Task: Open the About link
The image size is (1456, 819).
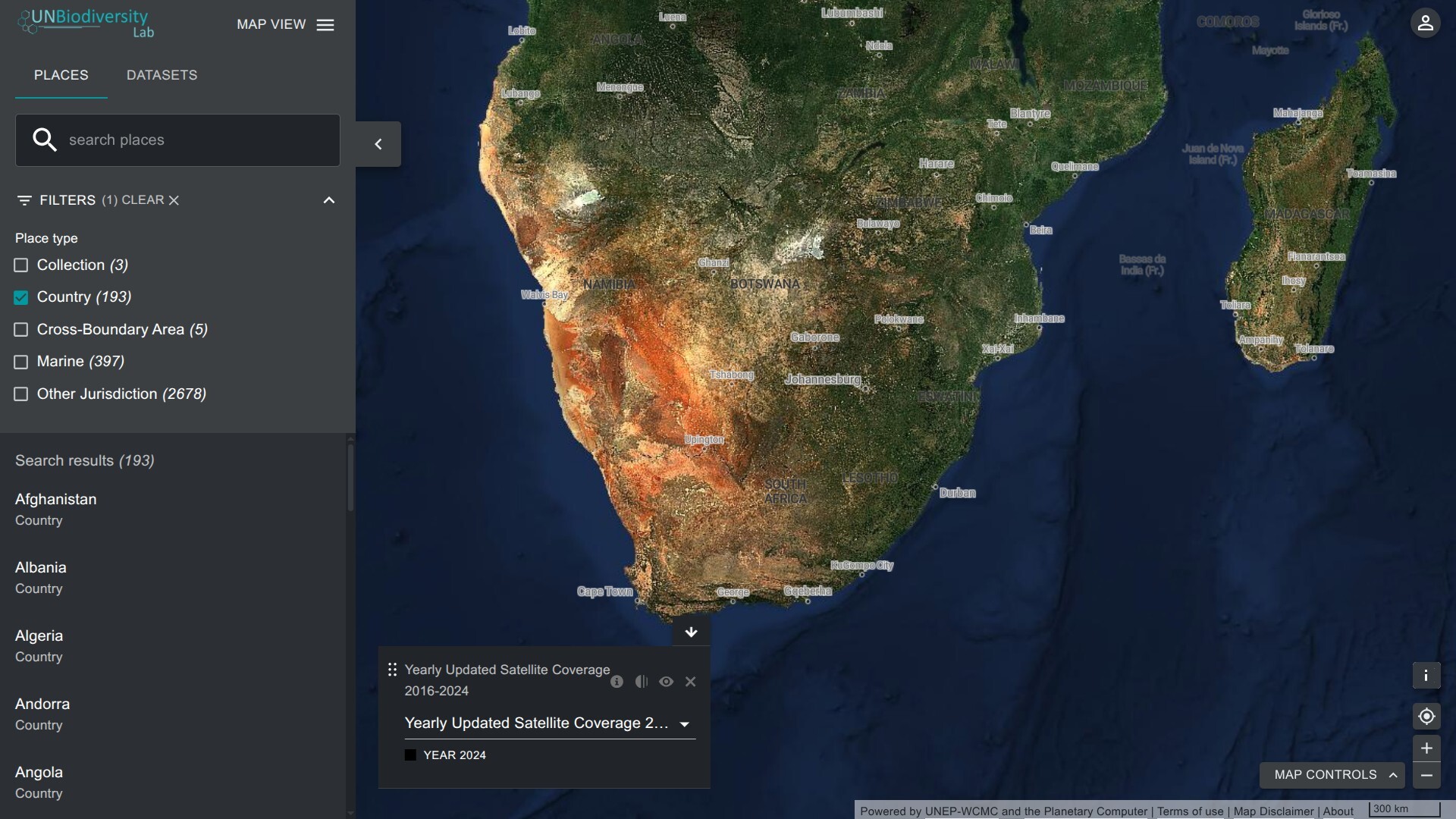Action: pos(1338,811)
